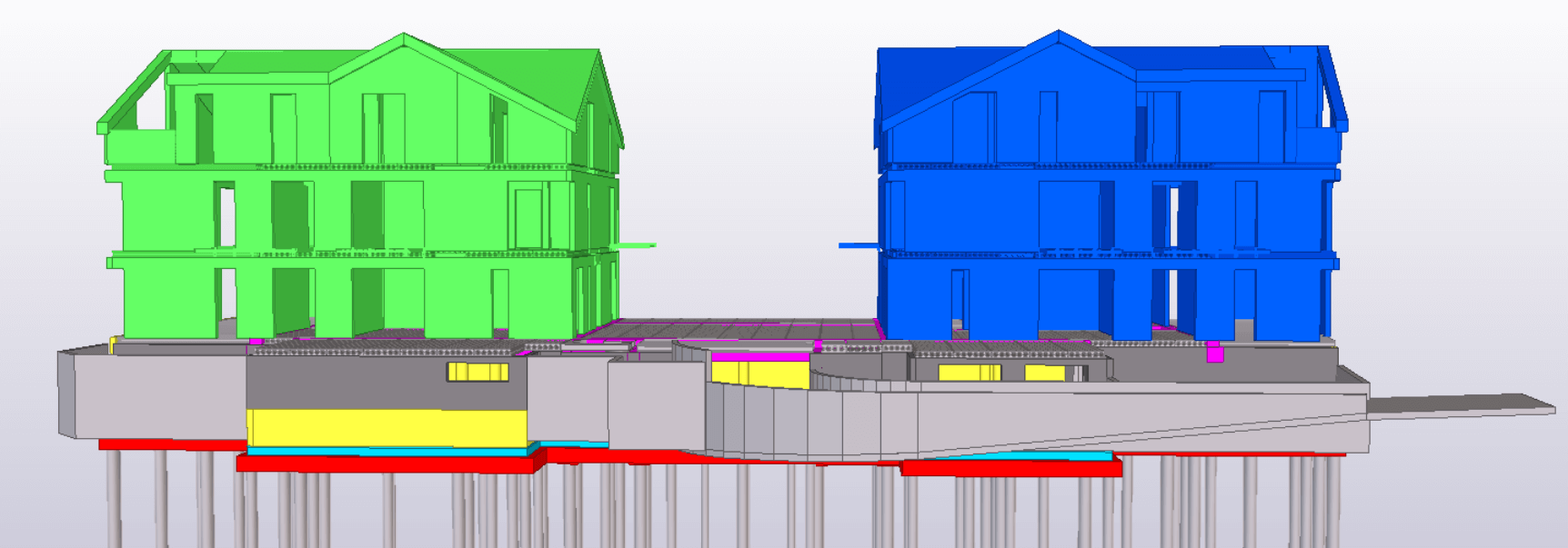The height and width of the screenshot is (548, 1568).
Task: Select the blue beam protruding from blue building
Action: coord(859,245)
